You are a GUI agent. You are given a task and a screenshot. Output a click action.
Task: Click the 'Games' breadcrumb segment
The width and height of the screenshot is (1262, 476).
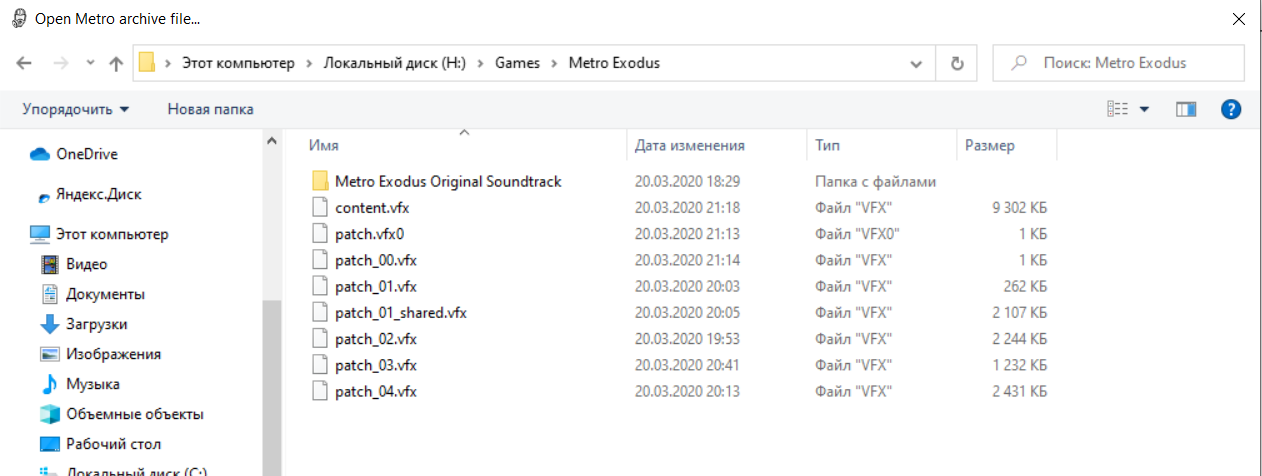pyautogui.click(x=517, y=63)
